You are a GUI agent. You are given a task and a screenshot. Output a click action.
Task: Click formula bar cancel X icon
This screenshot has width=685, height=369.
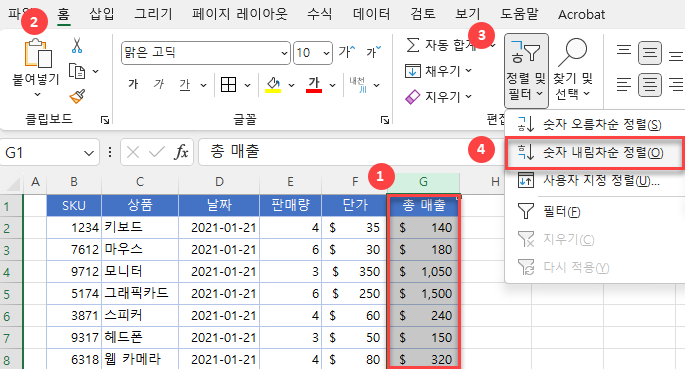coord(133,152)
